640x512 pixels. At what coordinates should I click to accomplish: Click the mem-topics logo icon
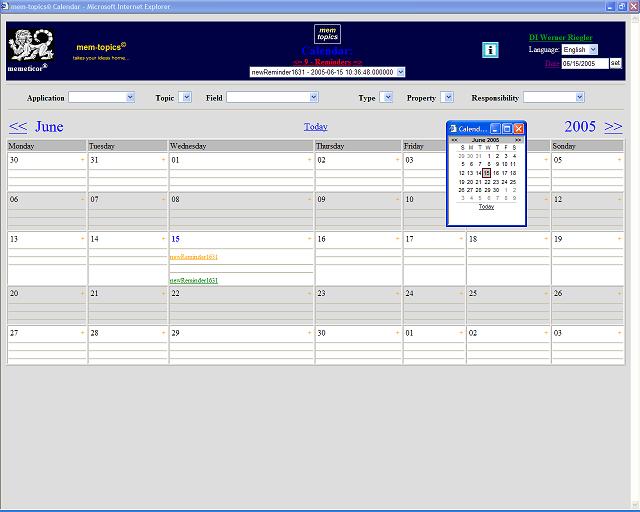pos(327,34)
